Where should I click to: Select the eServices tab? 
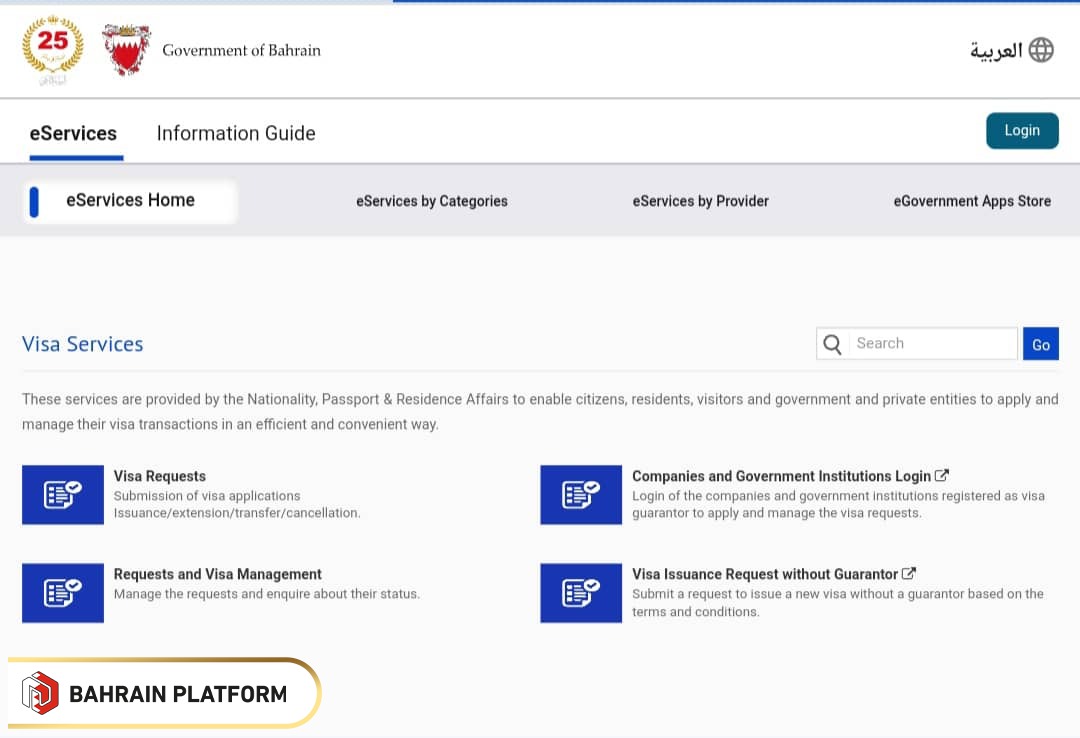73,133
